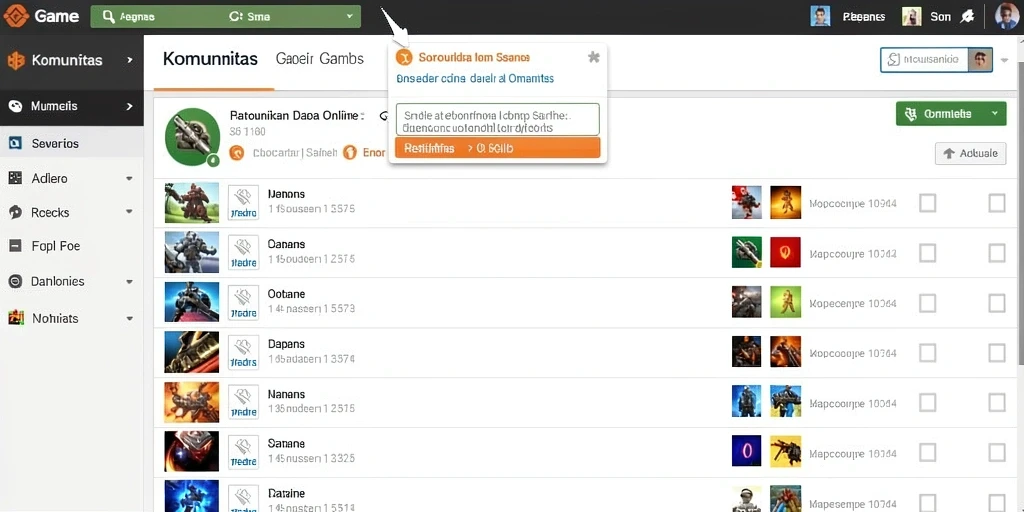Toggle first checkbox in Dapans row
This screenshot has width=1024, height=512.
click(927, 353)
